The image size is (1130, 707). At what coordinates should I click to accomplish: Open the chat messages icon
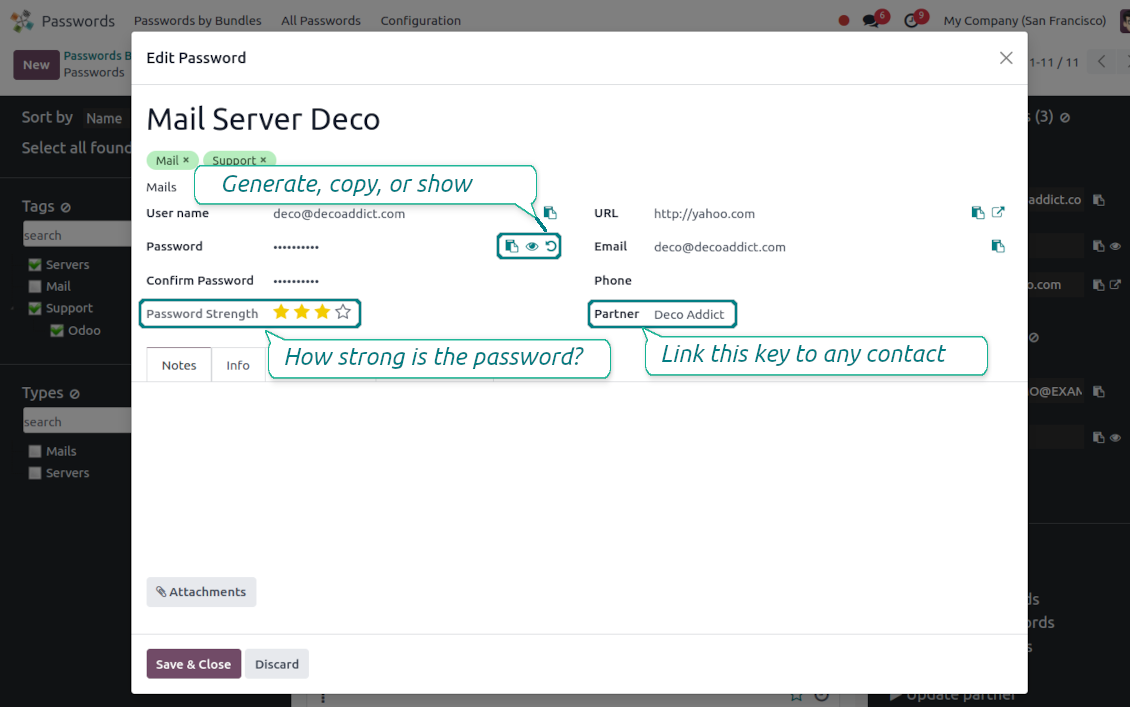pyautogui.click(x=872, y=21)
